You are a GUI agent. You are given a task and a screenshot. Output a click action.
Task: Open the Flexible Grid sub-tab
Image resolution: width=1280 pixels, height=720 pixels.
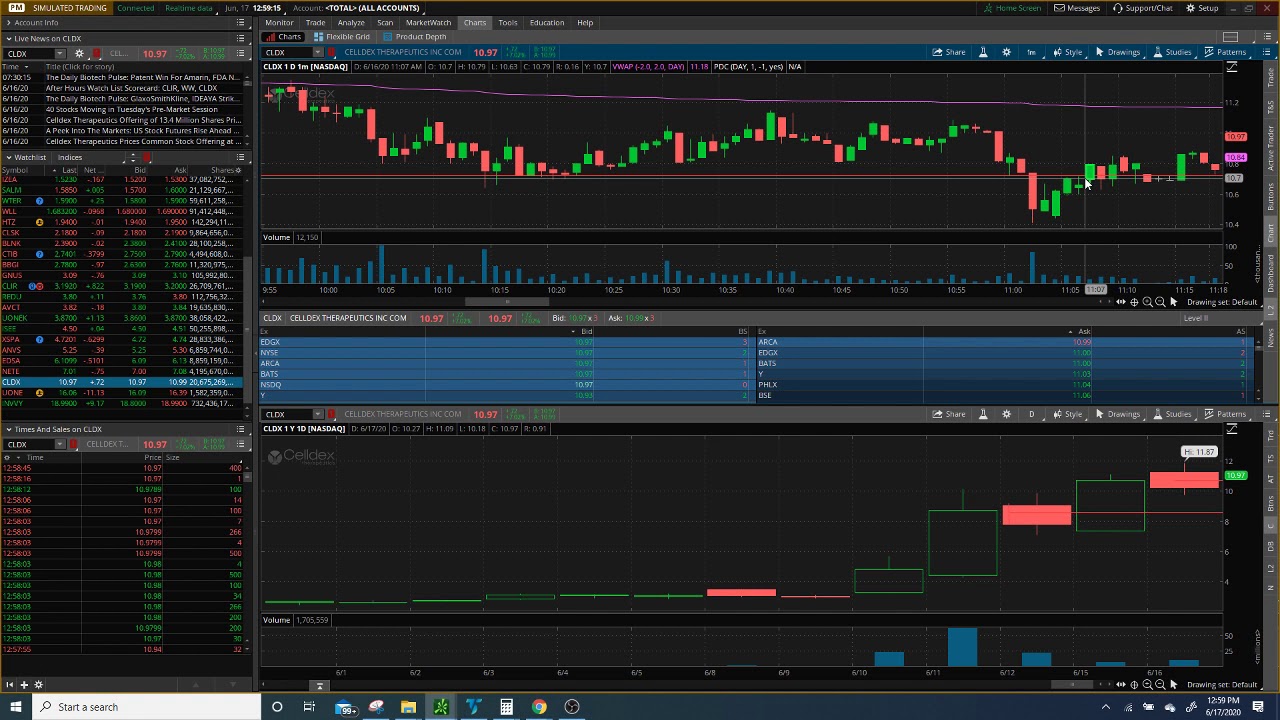click(342, 37)
